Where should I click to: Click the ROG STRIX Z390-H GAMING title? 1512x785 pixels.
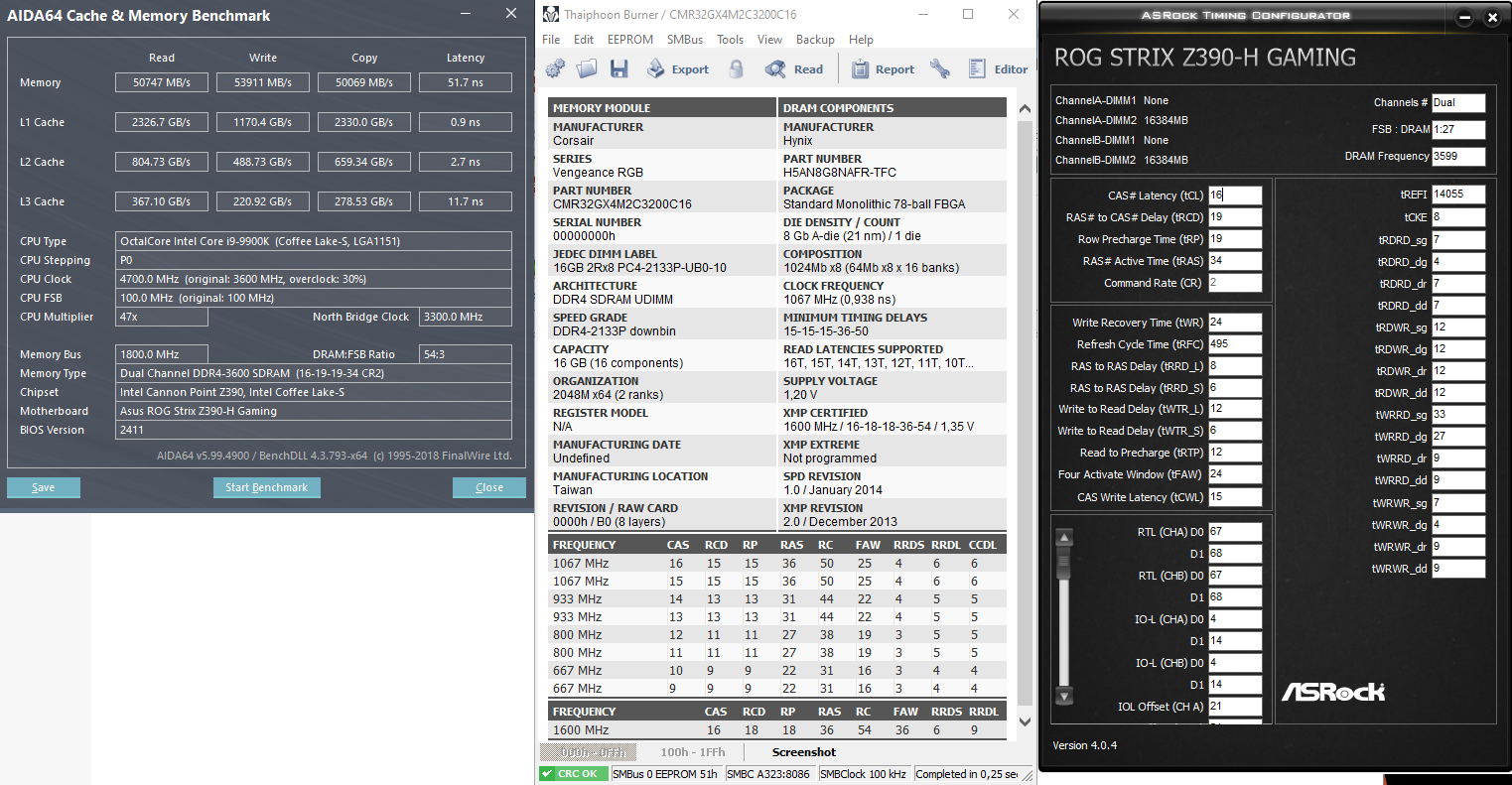coord(1205,57)
